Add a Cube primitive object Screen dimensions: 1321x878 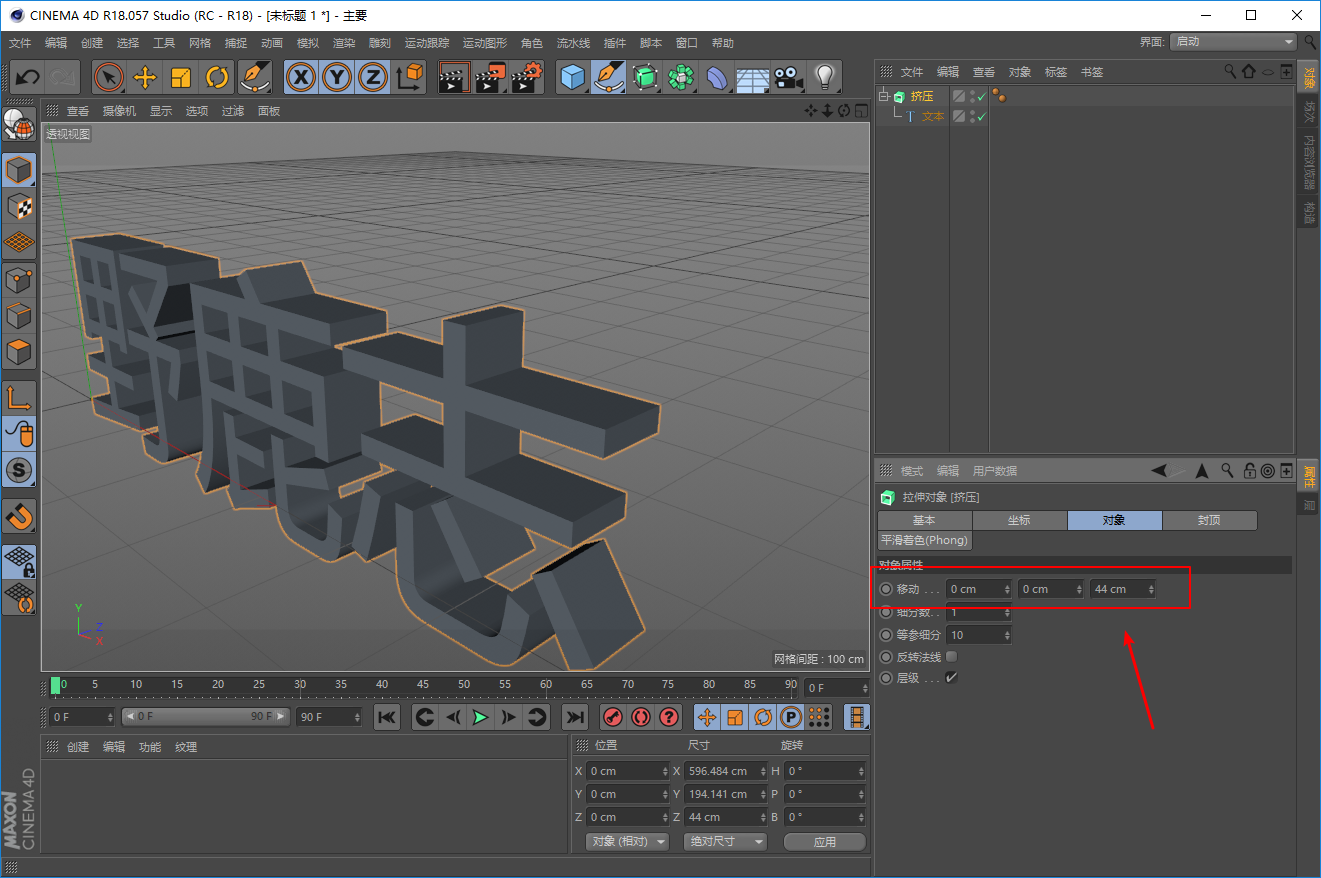572,77
